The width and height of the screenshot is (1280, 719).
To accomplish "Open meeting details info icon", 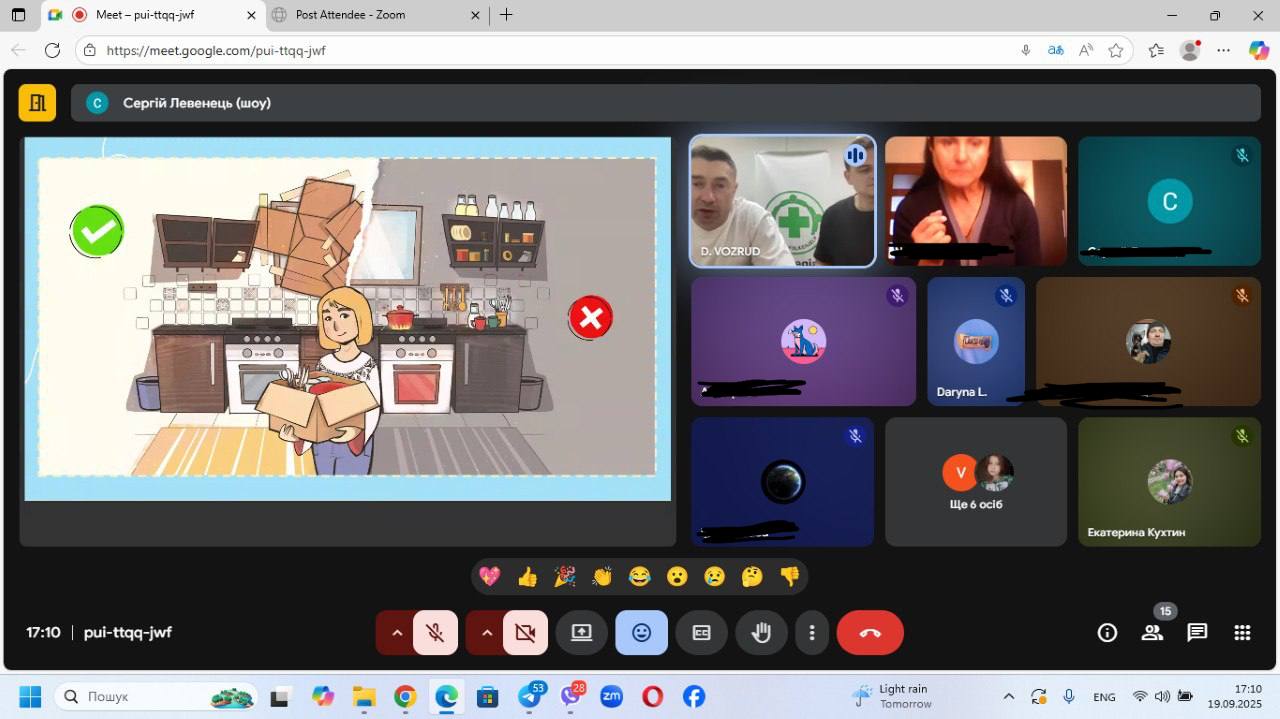I will (x=1107, y=632).
